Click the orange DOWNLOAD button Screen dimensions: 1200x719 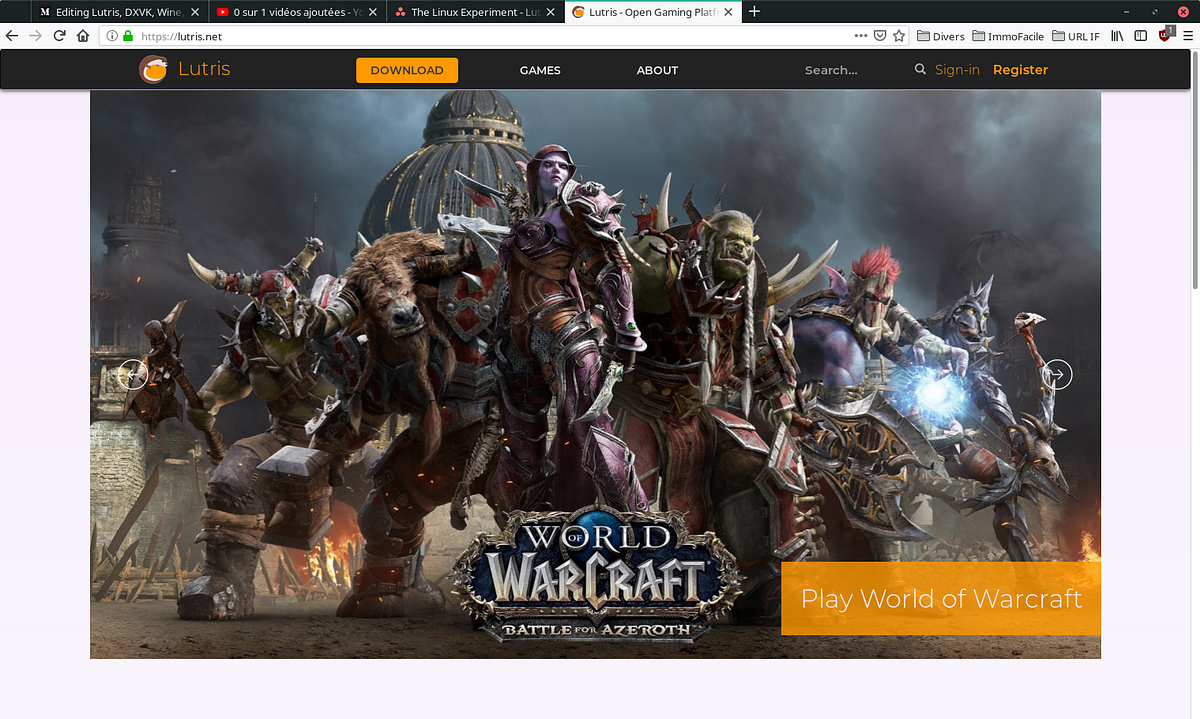tap(407, 70)
